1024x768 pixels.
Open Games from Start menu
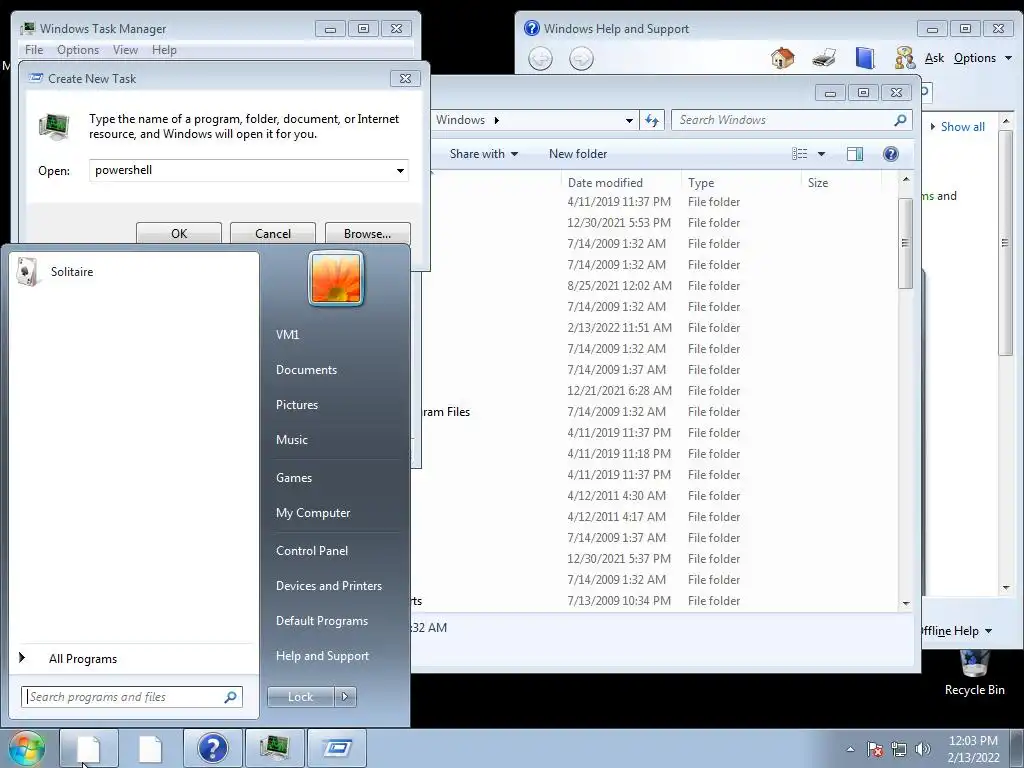pos(294,477)
